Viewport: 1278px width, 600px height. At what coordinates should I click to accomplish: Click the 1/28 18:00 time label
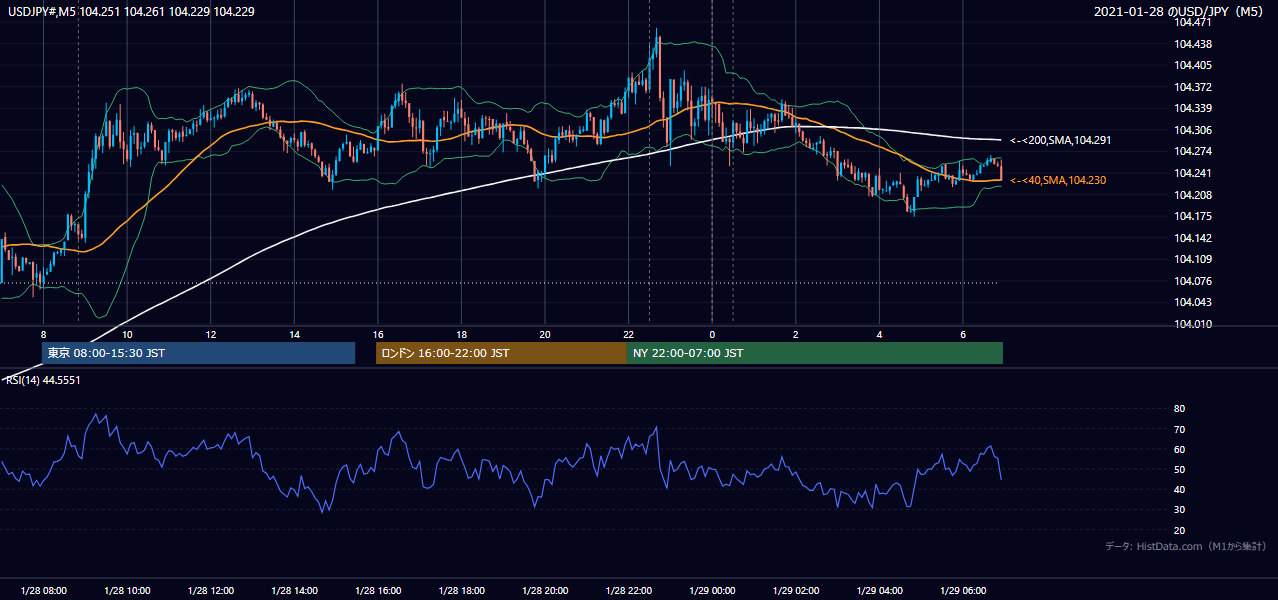(x=461, y=590)
